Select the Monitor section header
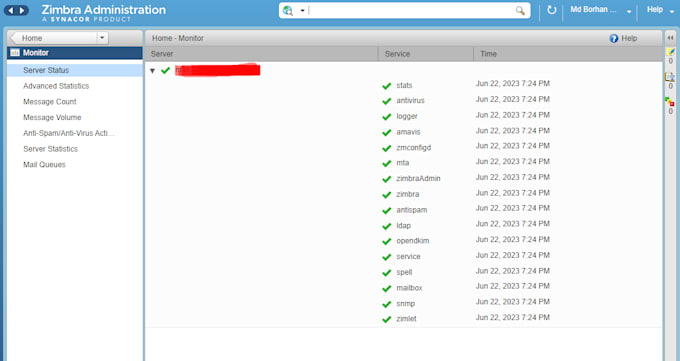 point(75,53)
